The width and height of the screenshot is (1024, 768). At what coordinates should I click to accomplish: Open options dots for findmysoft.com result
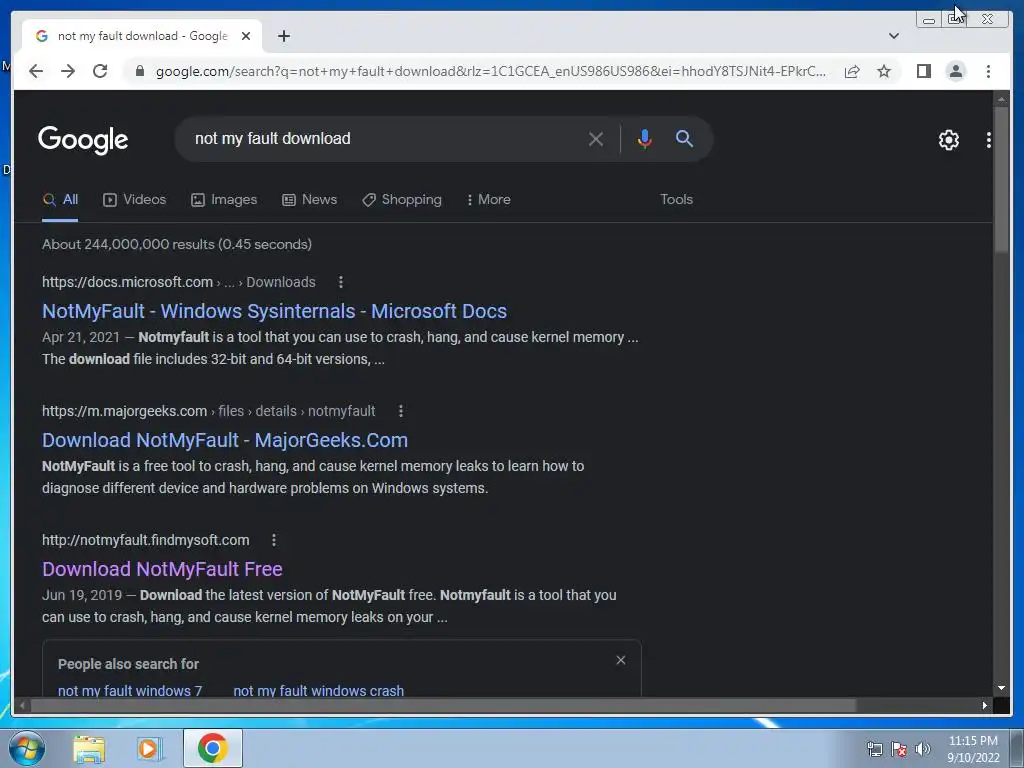tap(274, 541)
